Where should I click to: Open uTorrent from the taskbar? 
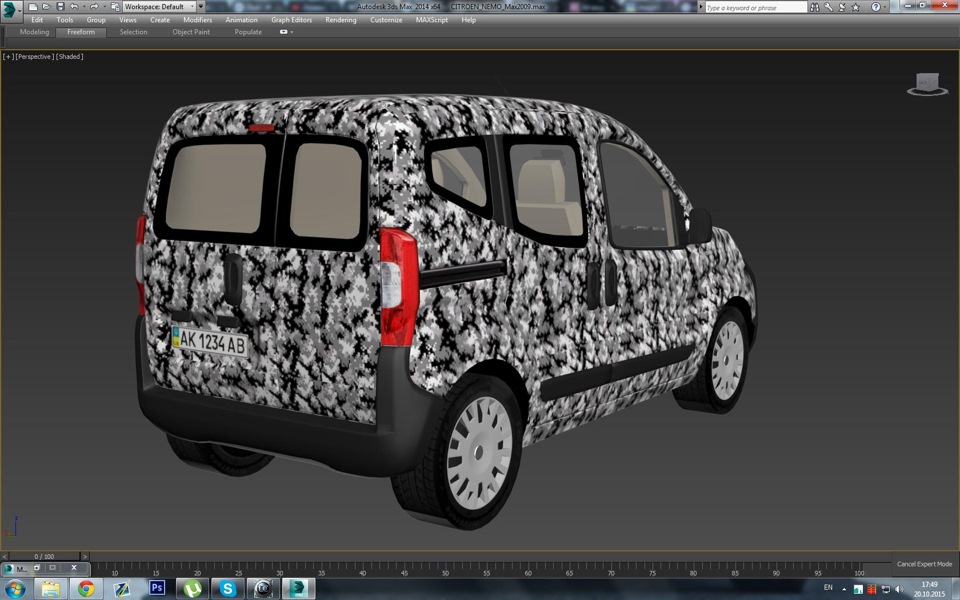(x=193, y=589)
